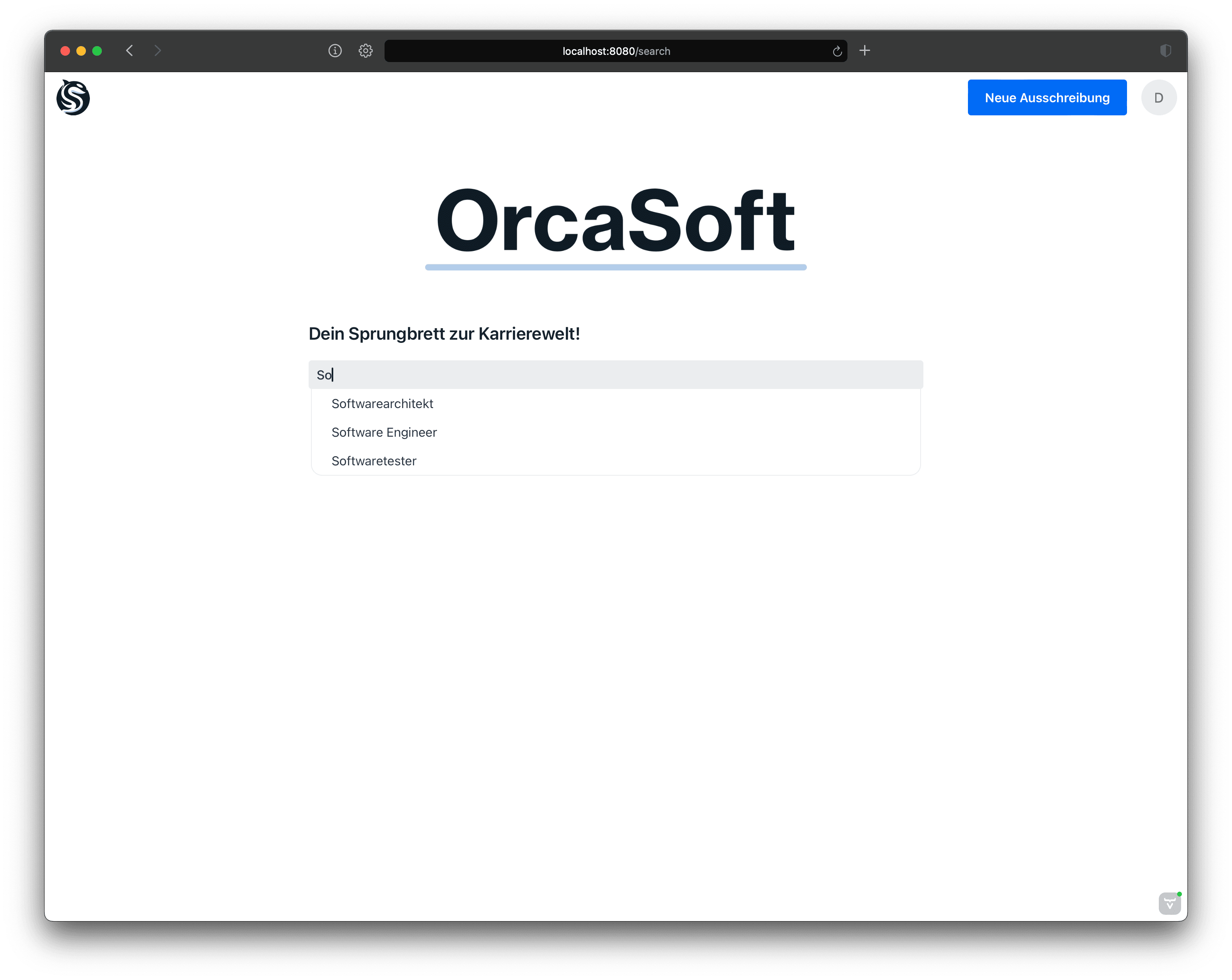Image resolution: width=1232 pixels, height=980 pixels.
Task: Click the Neue Ausschreibung button
Action: click(1046, 98)
